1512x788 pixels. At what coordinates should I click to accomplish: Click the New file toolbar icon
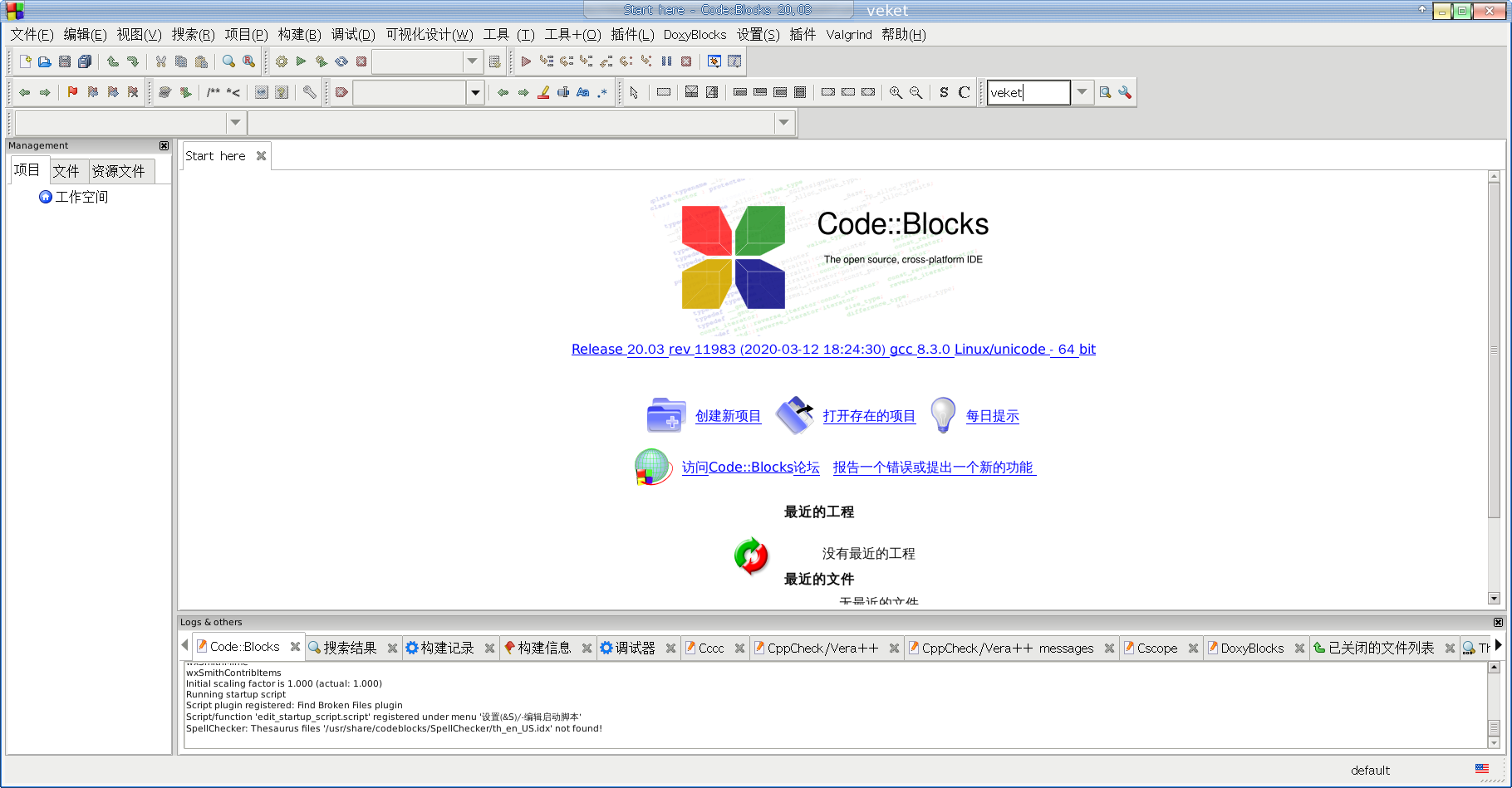click(25, 61)
